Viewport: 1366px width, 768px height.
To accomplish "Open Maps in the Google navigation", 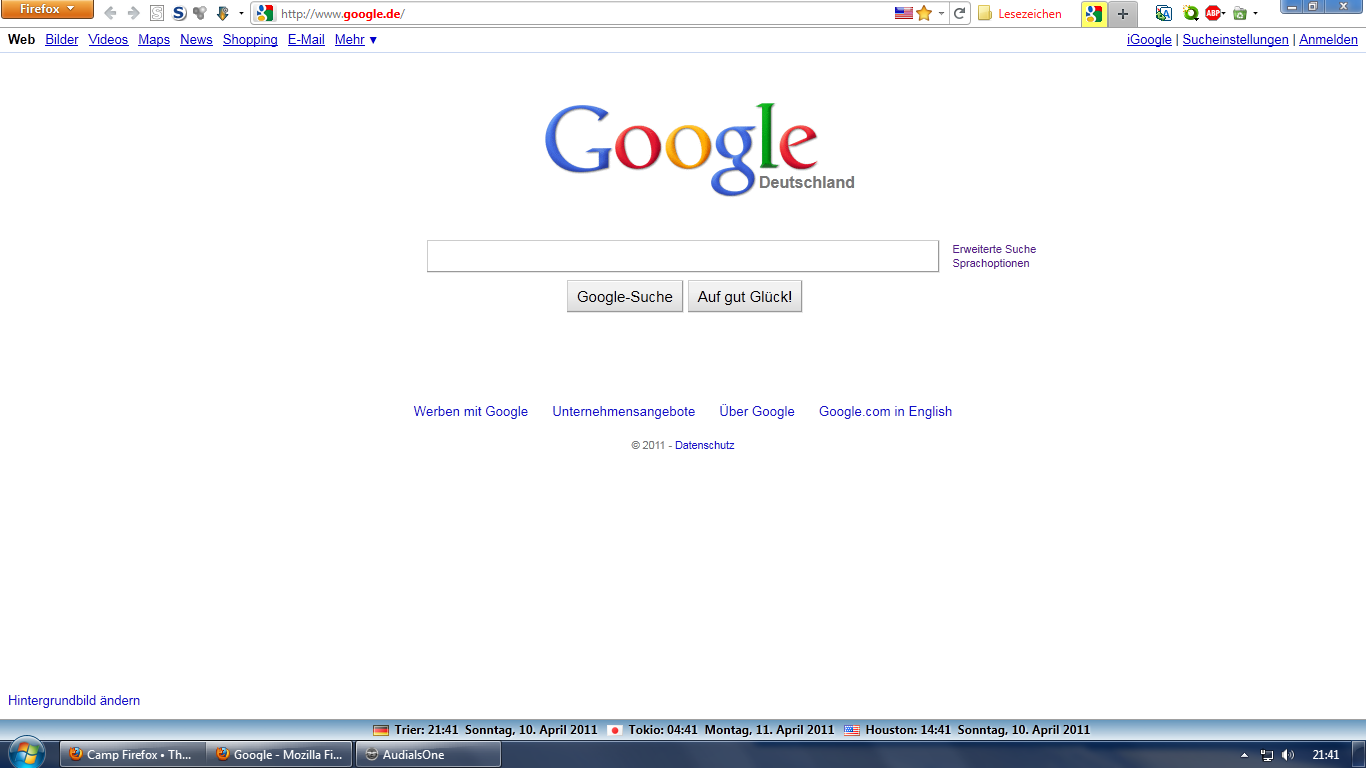I will [154, 40].
